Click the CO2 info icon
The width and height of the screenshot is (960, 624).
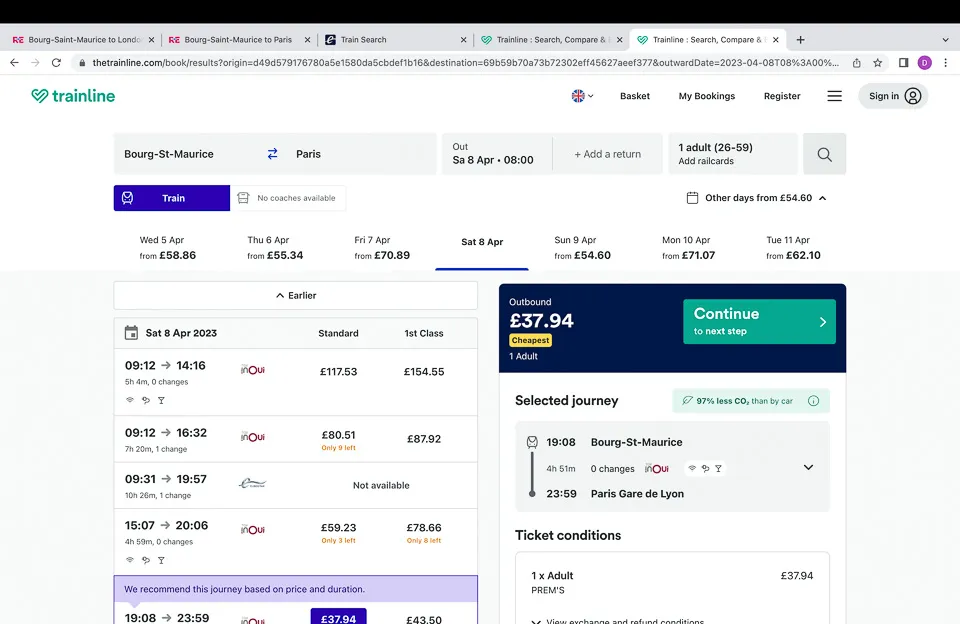pyautogui.click(x=813, y=400)
